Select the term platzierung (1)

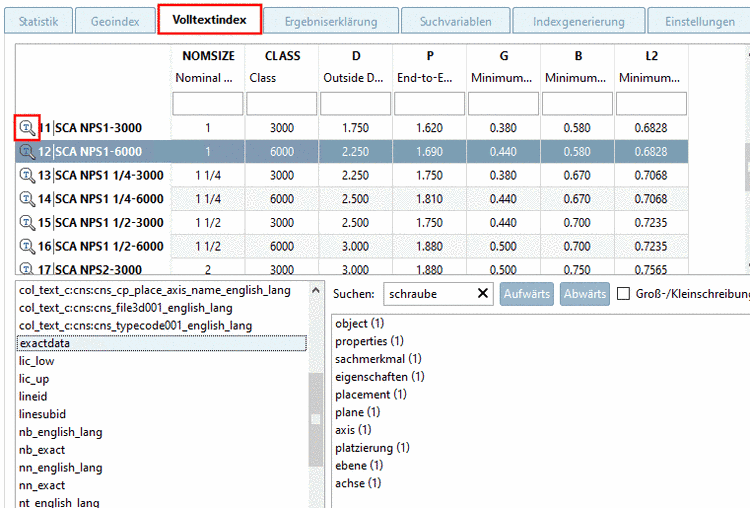pos(372,448)
